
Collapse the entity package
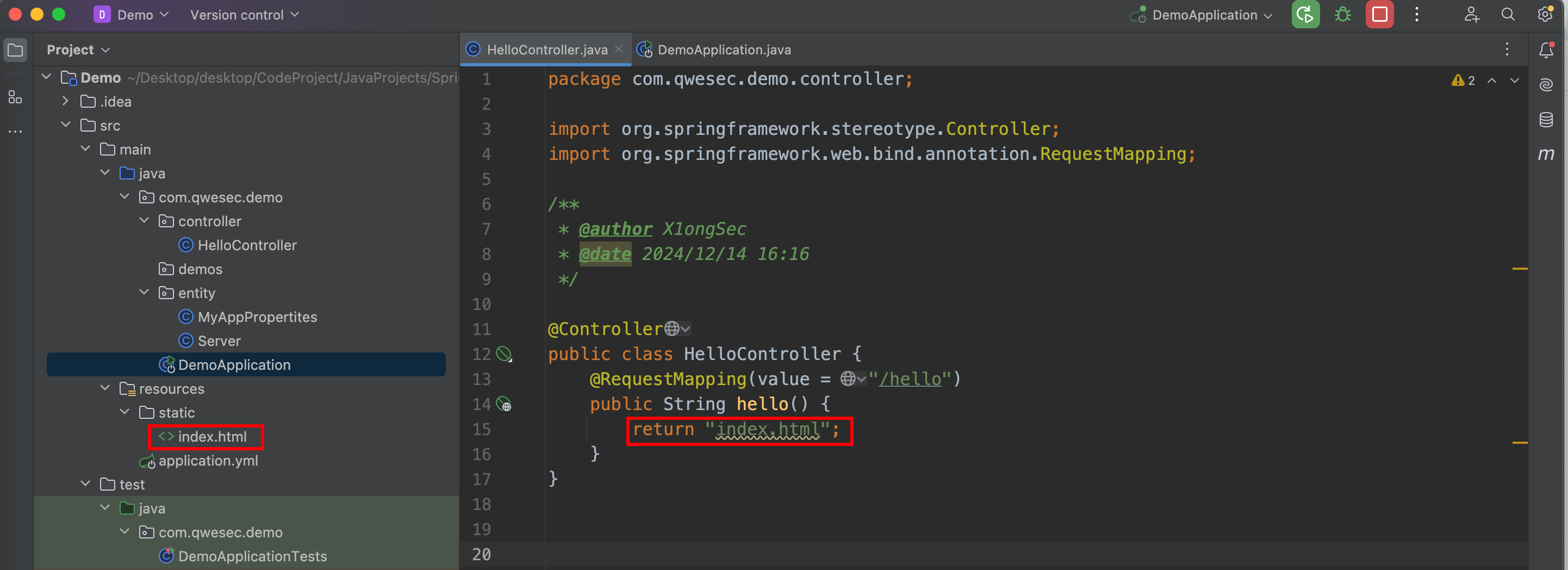pos(144,293)
